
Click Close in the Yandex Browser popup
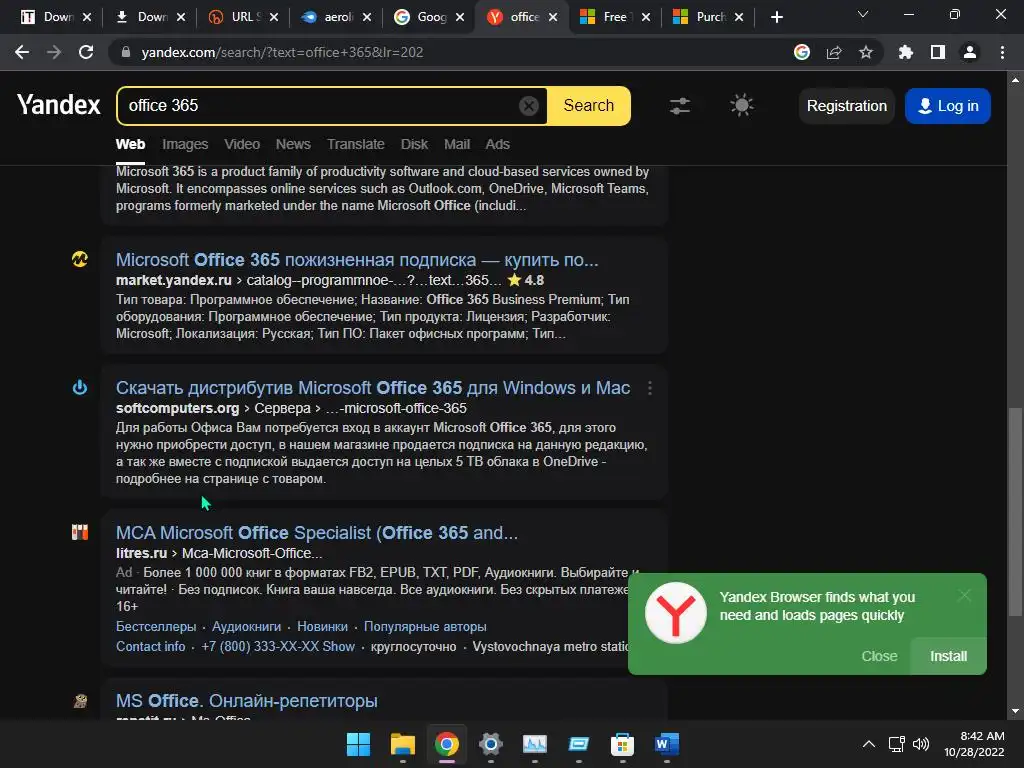tap(879, 656)
